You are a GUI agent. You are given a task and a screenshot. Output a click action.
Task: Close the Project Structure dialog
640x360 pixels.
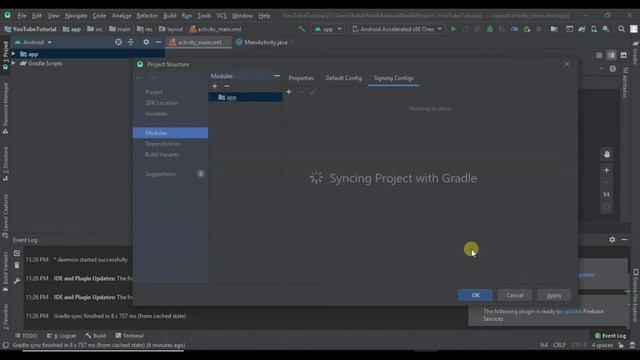[x=567, y=64]
